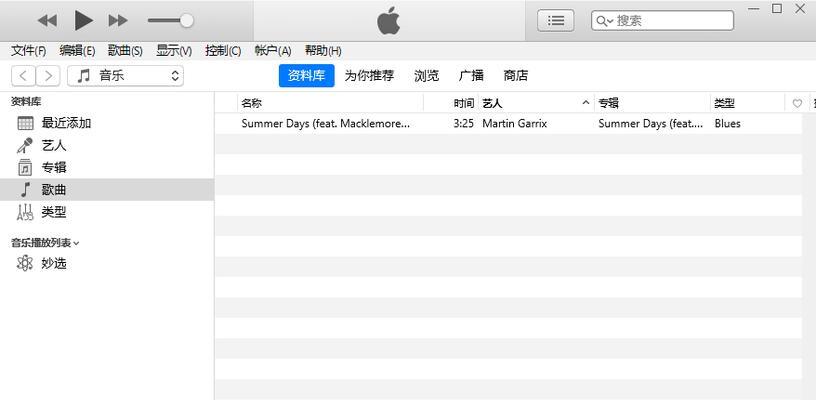Click the 搜索 search input field
Viewport: 816px width, 400px height.
point(662,20)
